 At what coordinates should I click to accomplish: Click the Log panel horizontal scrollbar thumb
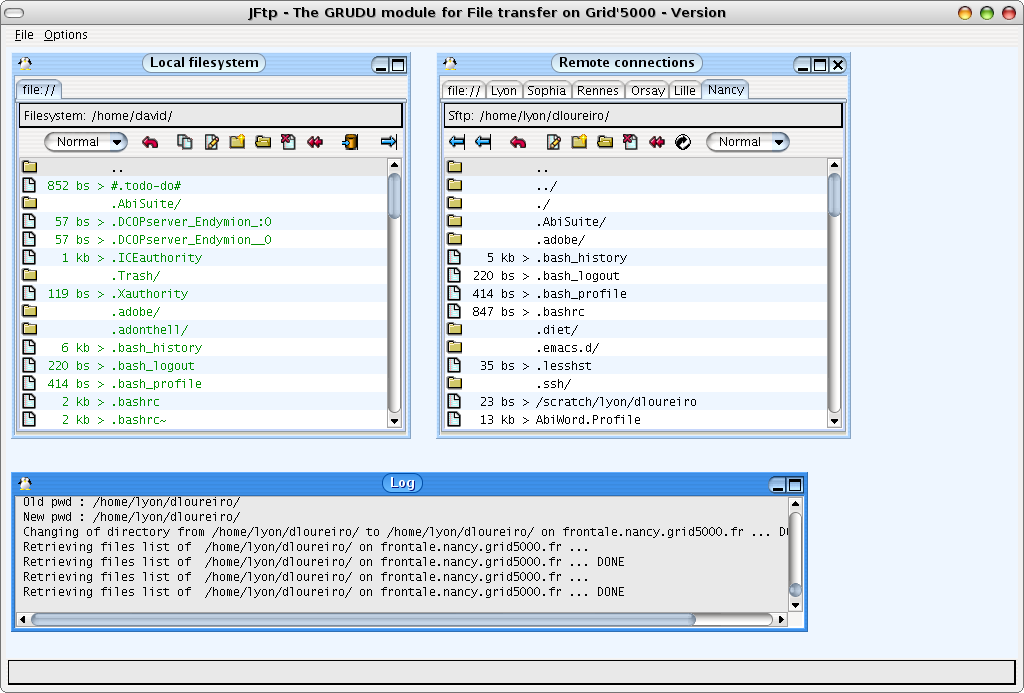pos(363,619)
